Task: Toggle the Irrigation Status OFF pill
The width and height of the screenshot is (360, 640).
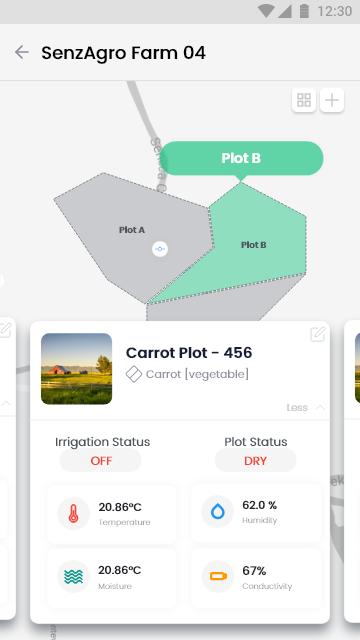Action: [100, 461]
